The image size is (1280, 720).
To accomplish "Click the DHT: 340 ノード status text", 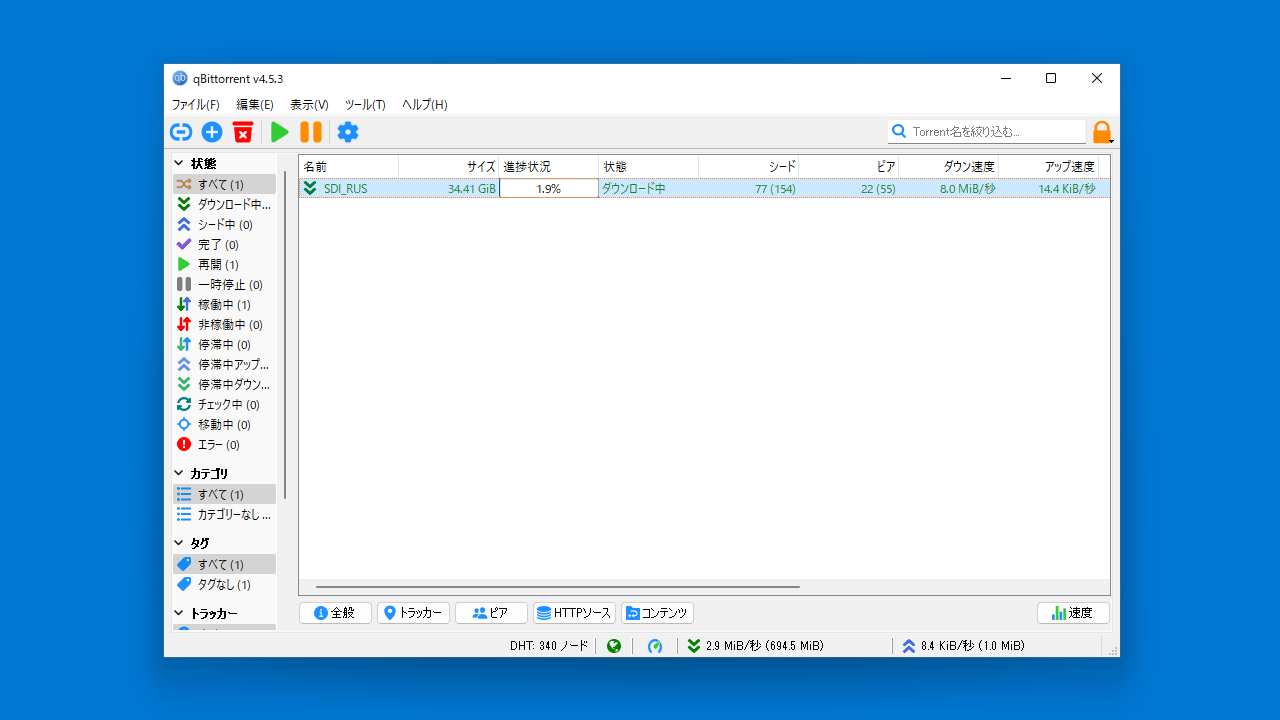I will [x=549, y=646].
